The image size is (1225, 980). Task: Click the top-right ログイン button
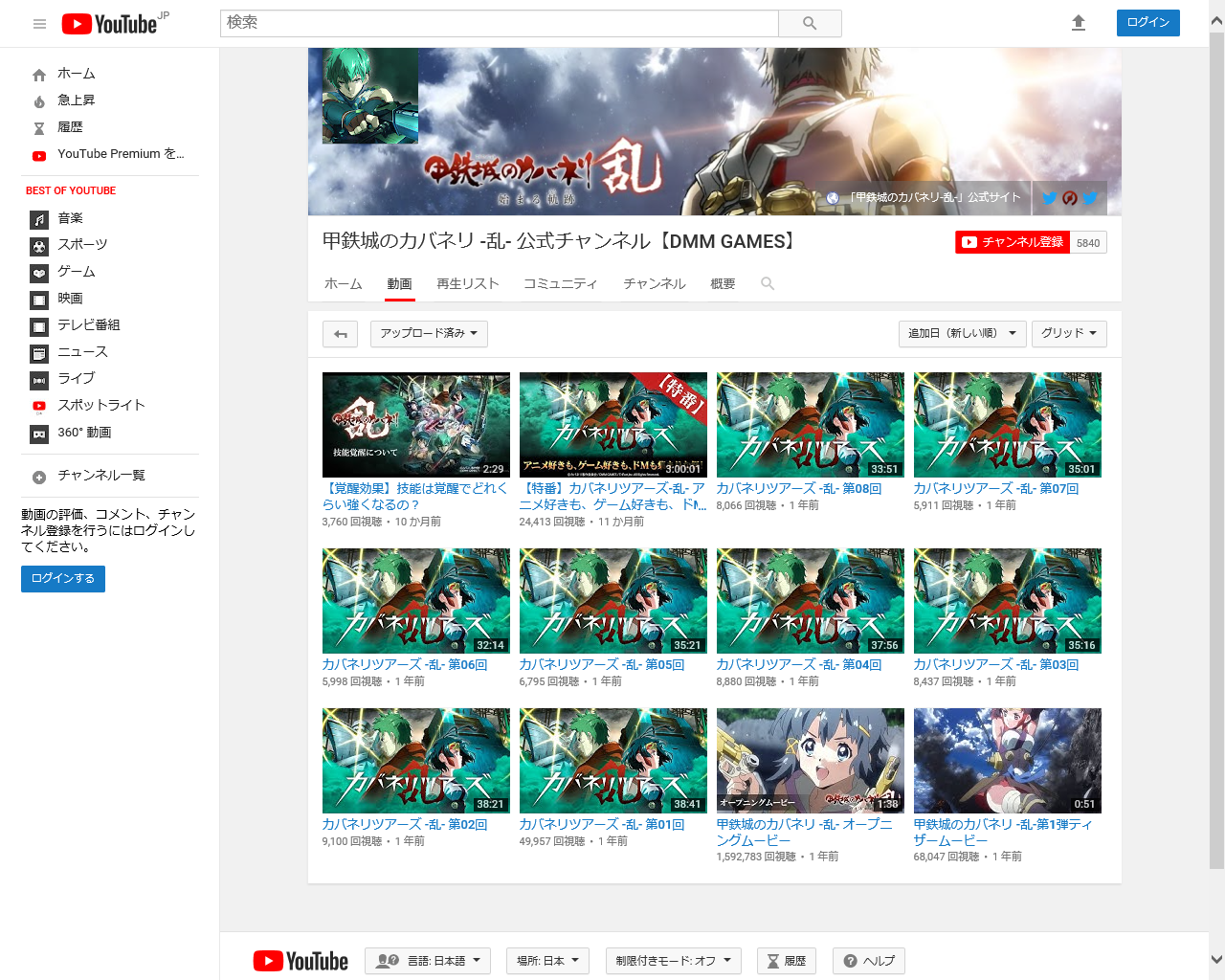coord(1148,23)
